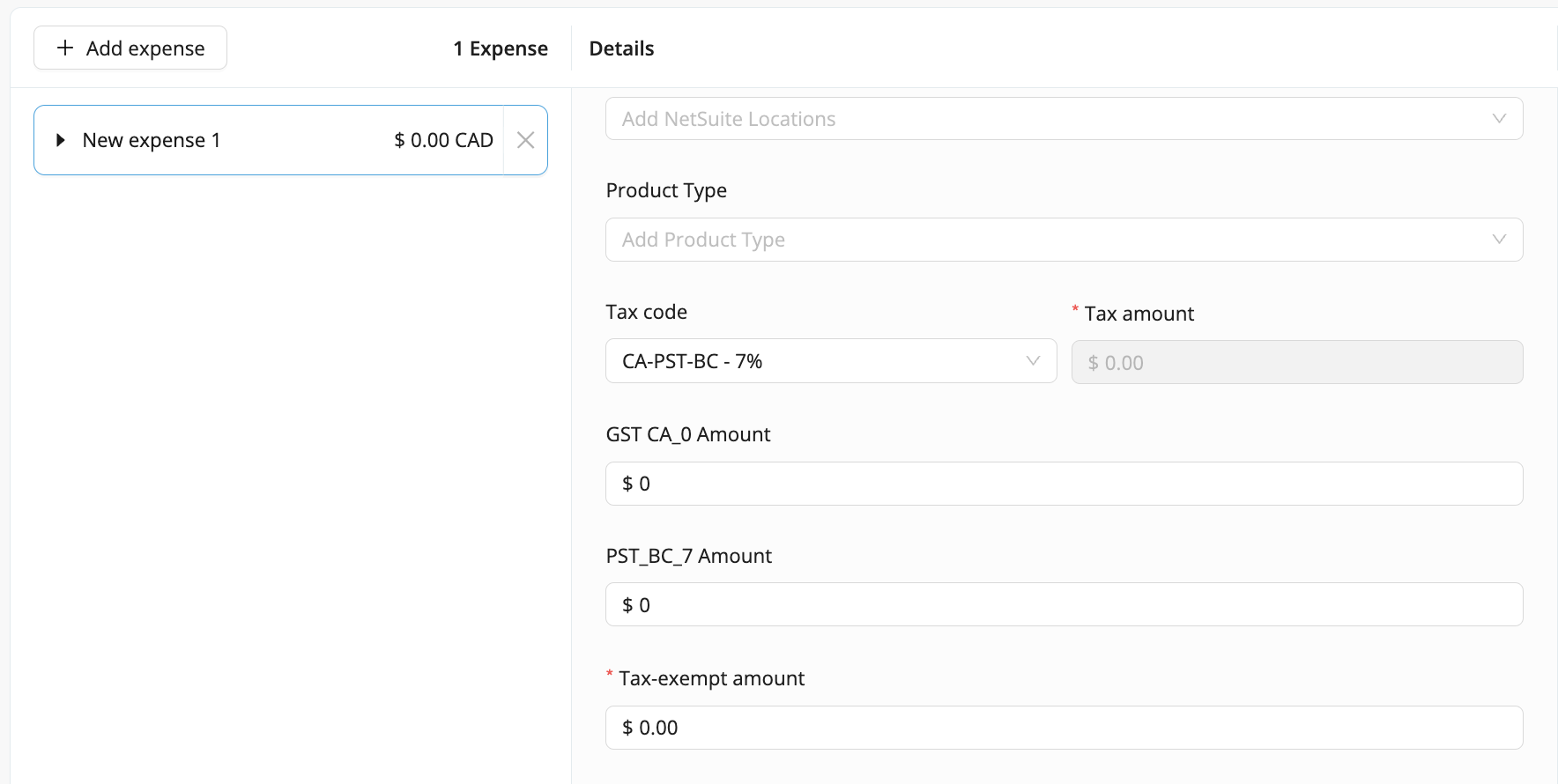Click the 1 Expense header
Screen dimensions: 1558x784
coord(501,48)
